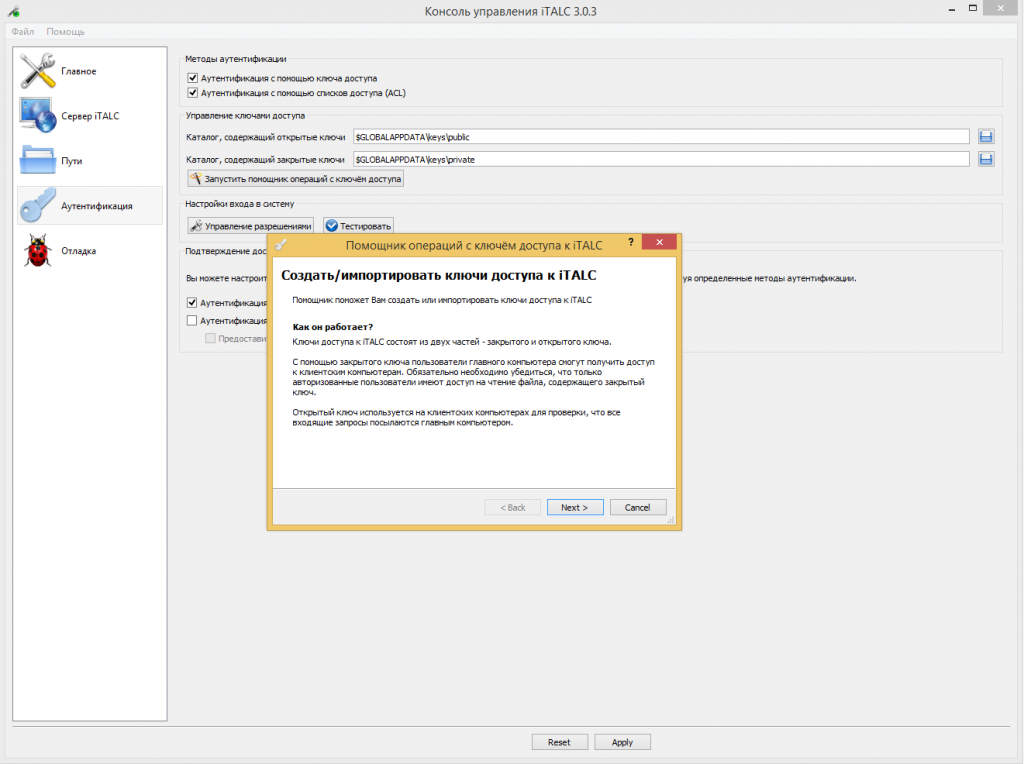
Task: Enable the second Аутентификация confirmation checkbox
Action: pyautogui.click(x=192, y=321)
